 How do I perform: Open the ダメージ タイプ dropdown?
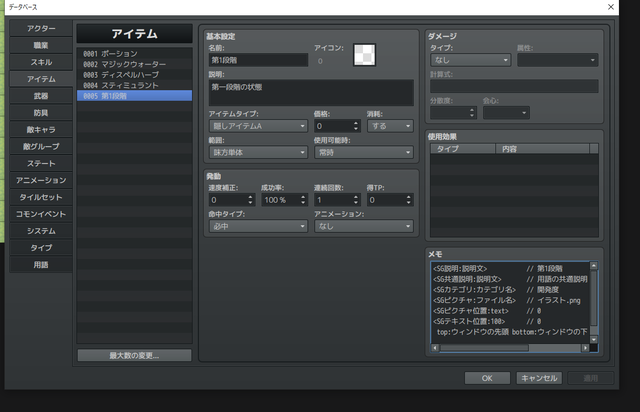[x=471, y=60]
